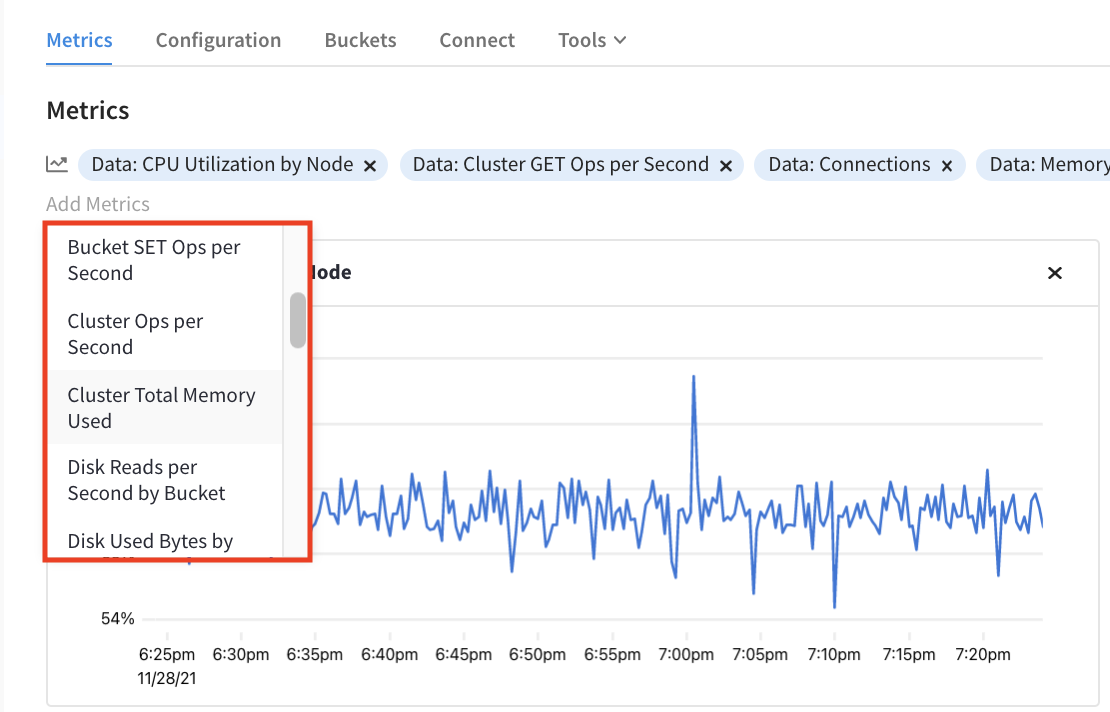
Task: Switch to the Configuration tab
Action: tap(218, 40)
